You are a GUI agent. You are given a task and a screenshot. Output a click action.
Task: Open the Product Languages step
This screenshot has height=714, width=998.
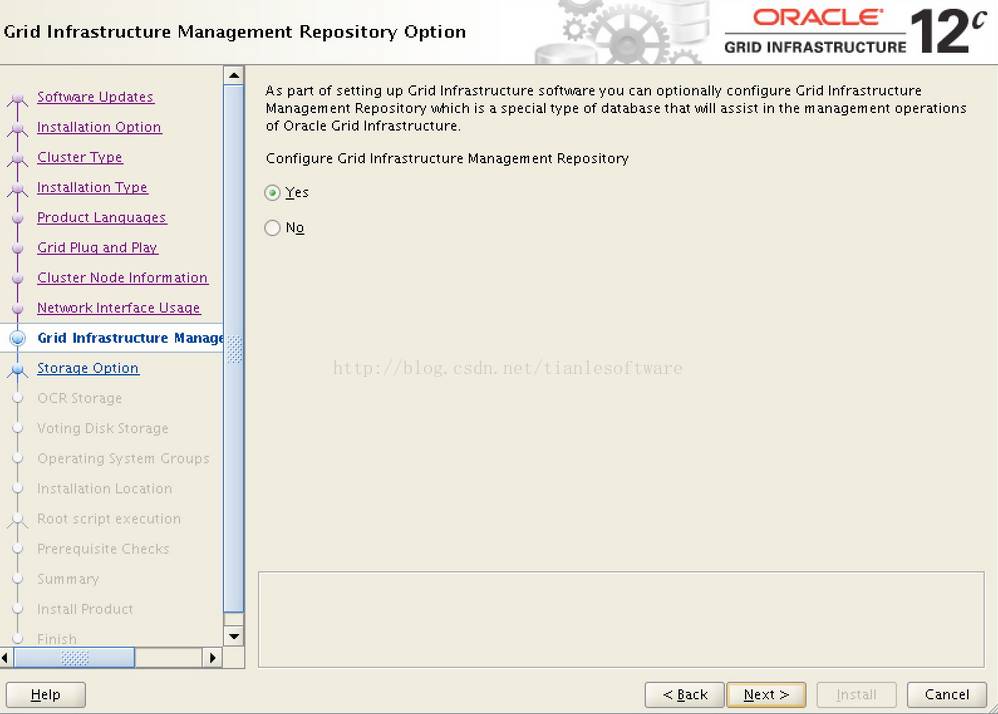click(x=102, y=218)
